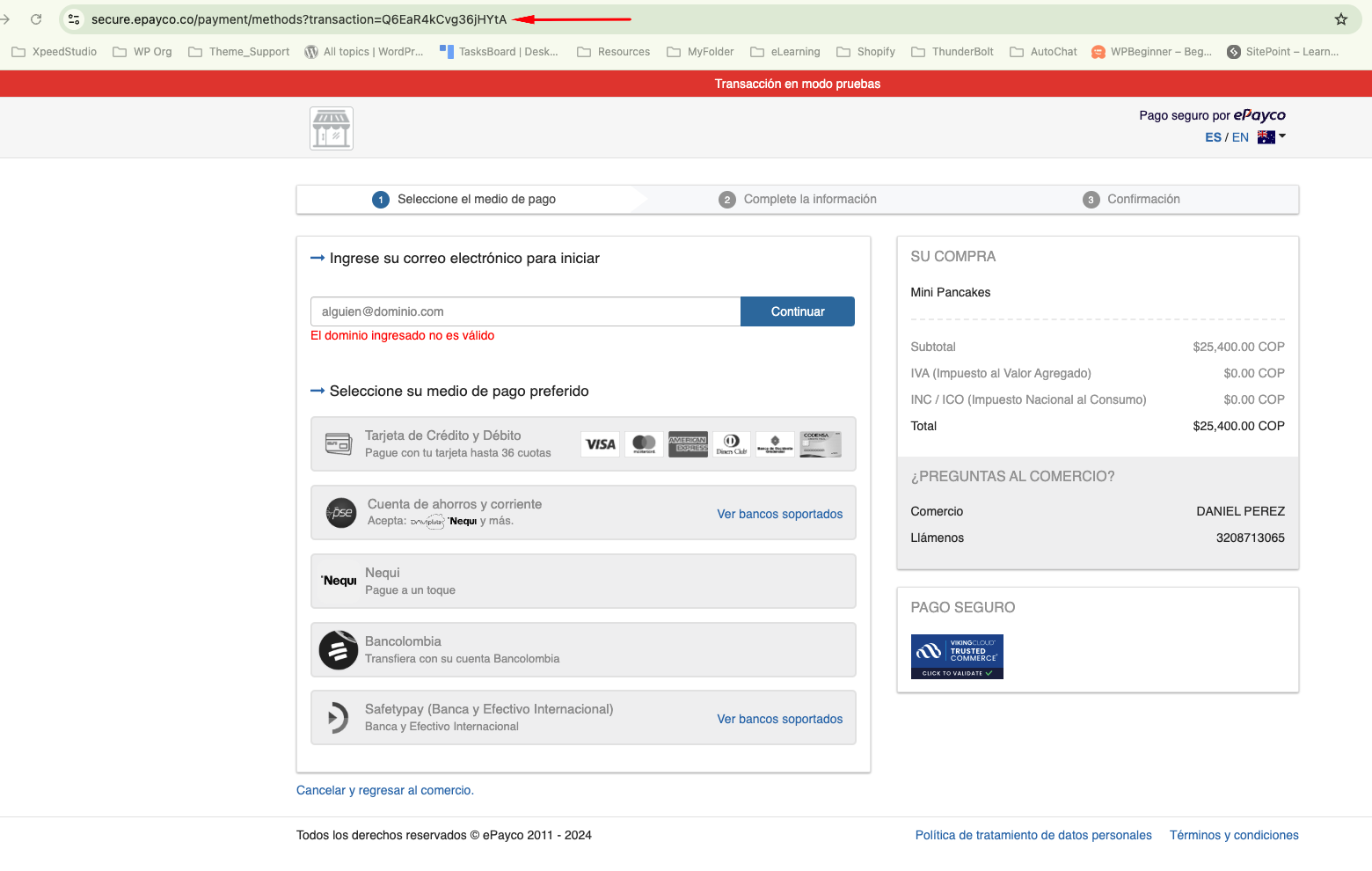Viewport: 1372px width, 871px height.
Task: Open the ThunderBolt bookmarks folder
Action: [x=952, y=52]
